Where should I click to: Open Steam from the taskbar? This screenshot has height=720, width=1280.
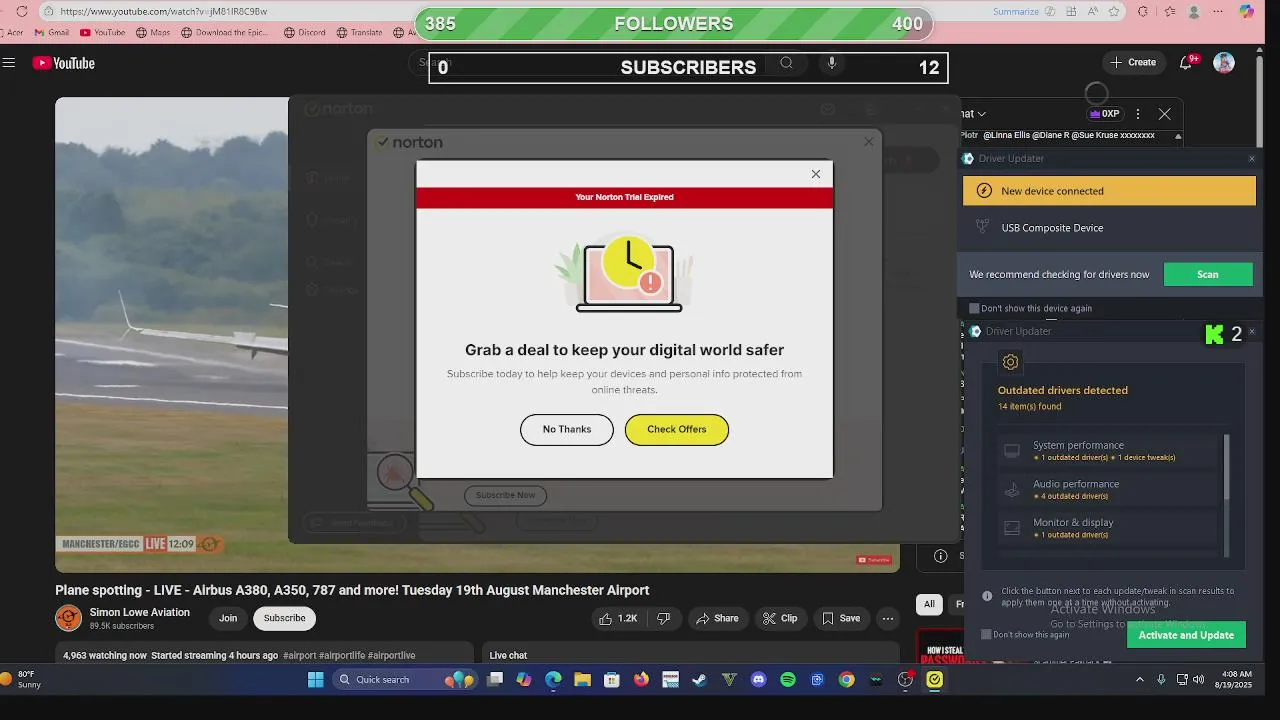pyautogui.click(x=700, y=680)
